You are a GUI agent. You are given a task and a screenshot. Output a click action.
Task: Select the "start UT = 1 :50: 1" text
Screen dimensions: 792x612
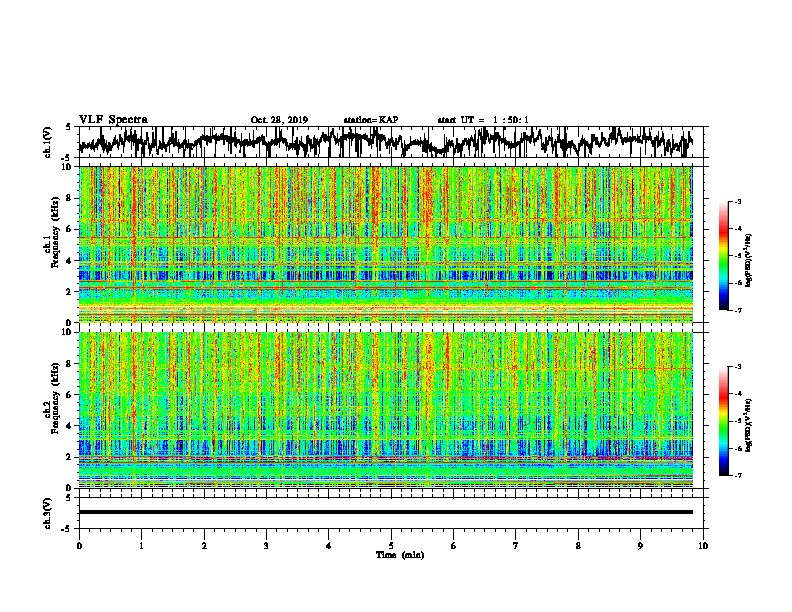(x=483, y=120)
